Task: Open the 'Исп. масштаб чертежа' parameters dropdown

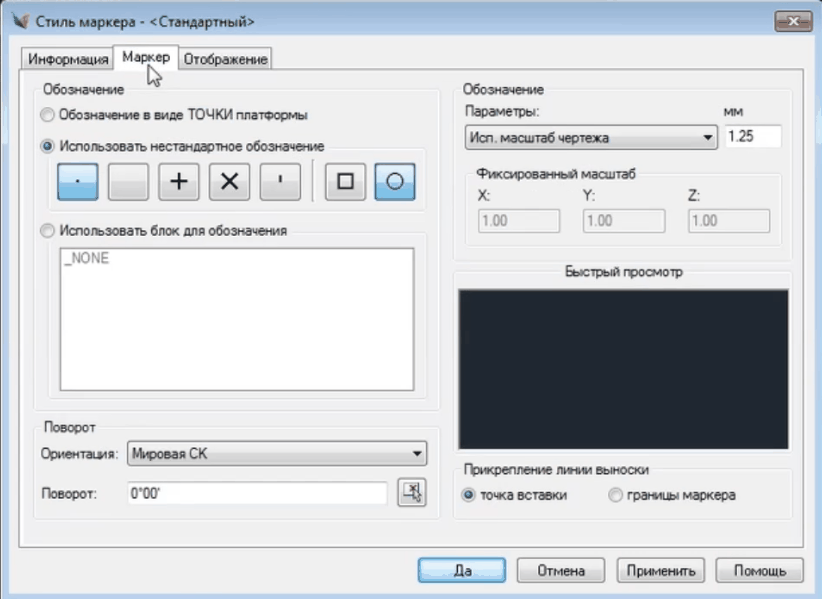Action: pos(591,137)
